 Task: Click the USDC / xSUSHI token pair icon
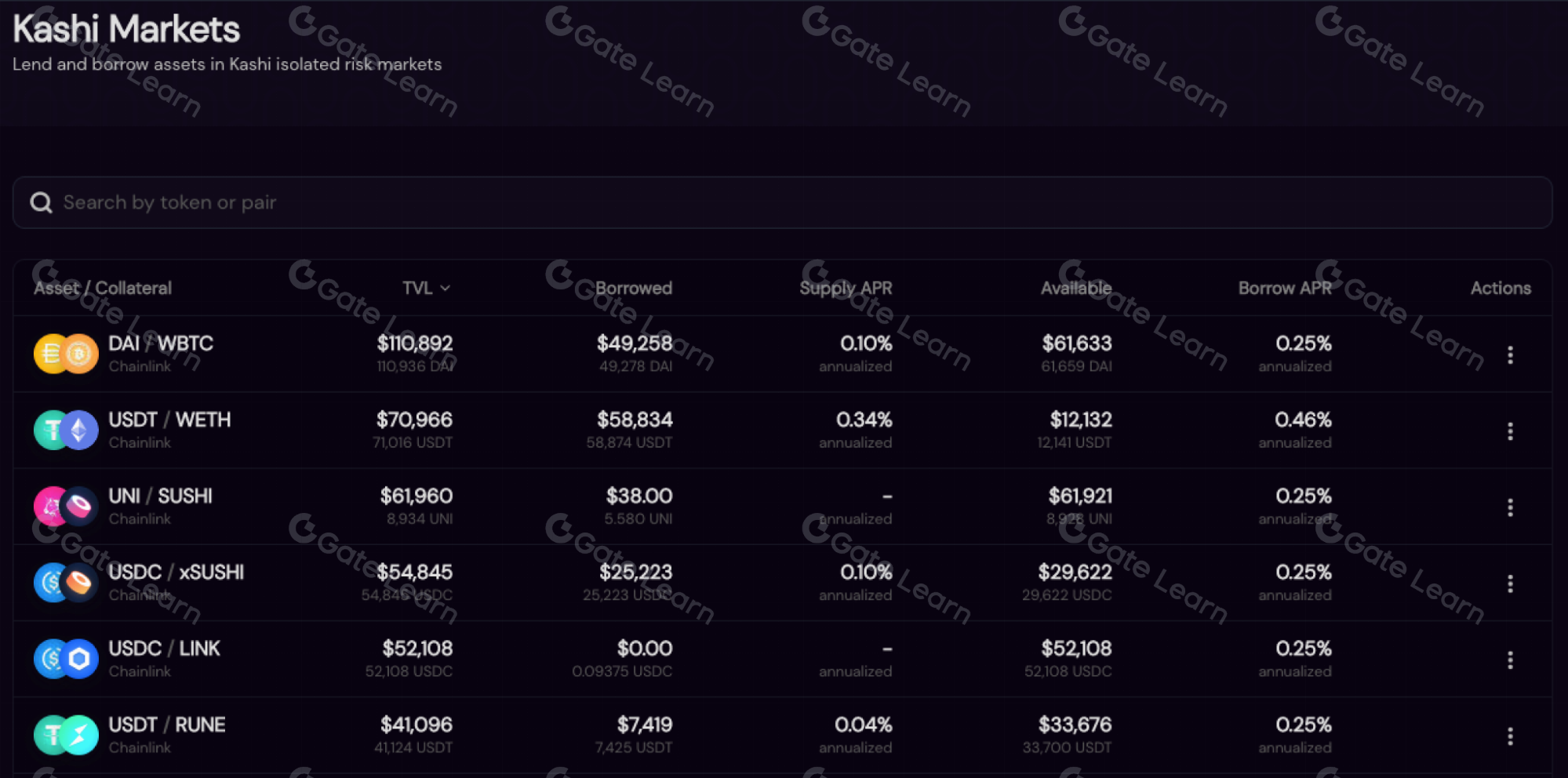coord(66,583)
